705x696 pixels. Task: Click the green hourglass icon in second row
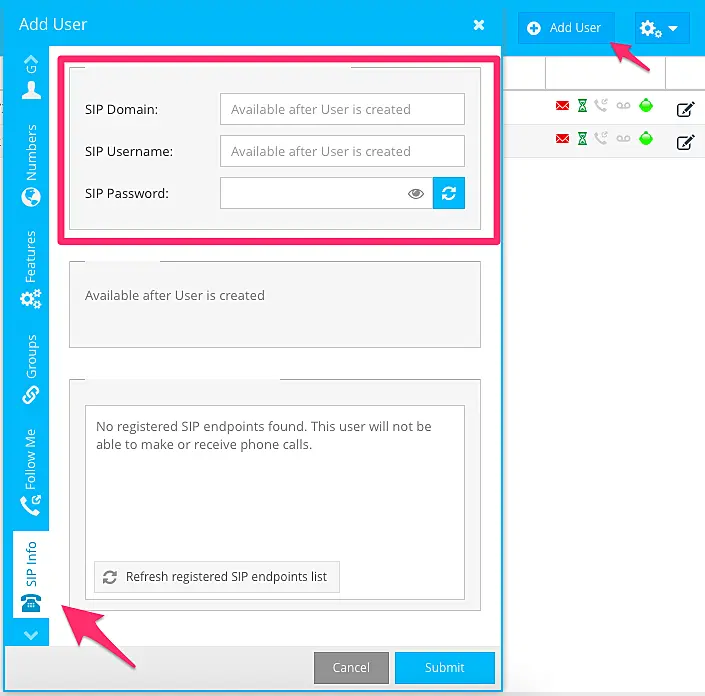582,138
